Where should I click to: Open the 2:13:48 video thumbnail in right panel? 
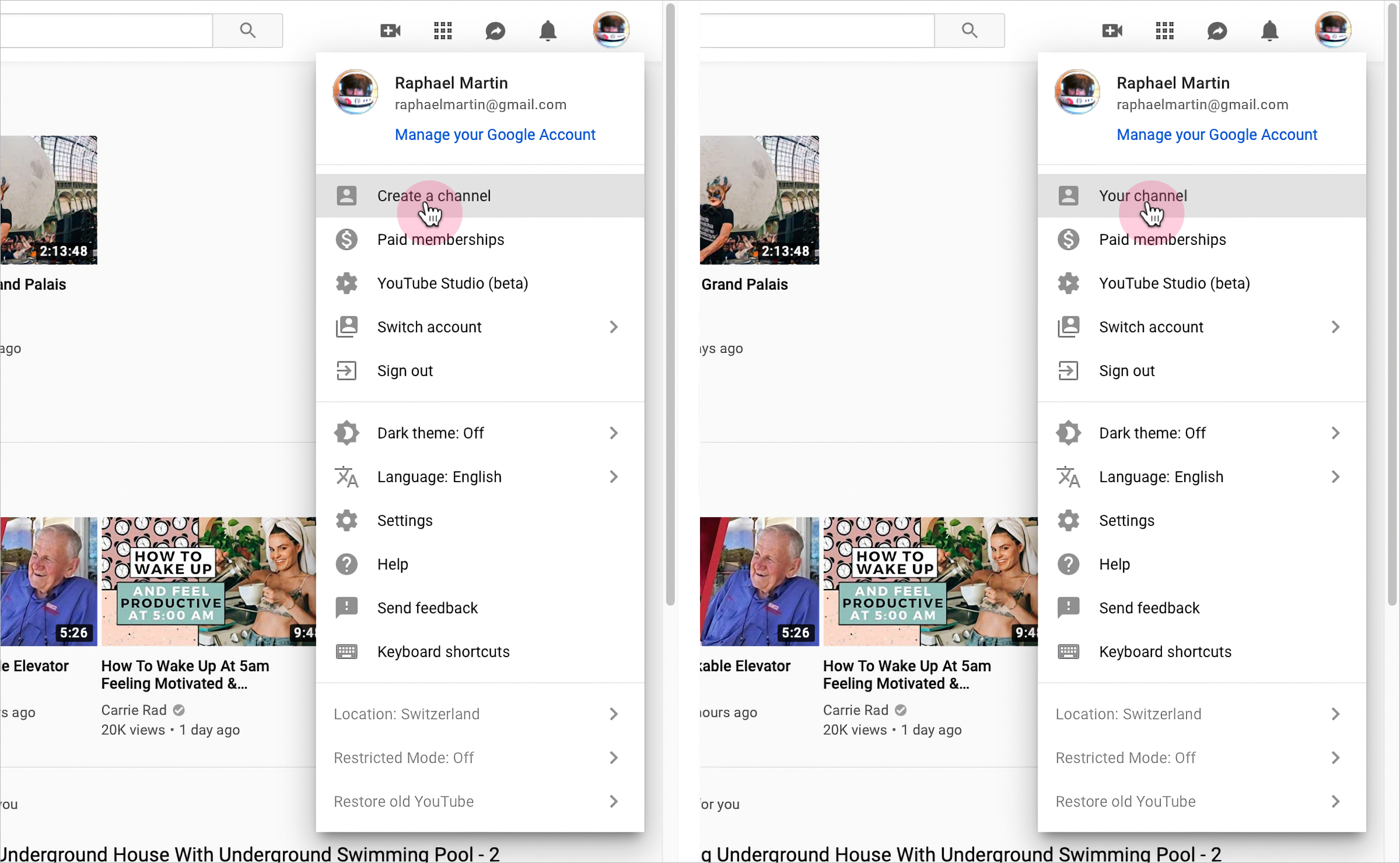[759, 200]
